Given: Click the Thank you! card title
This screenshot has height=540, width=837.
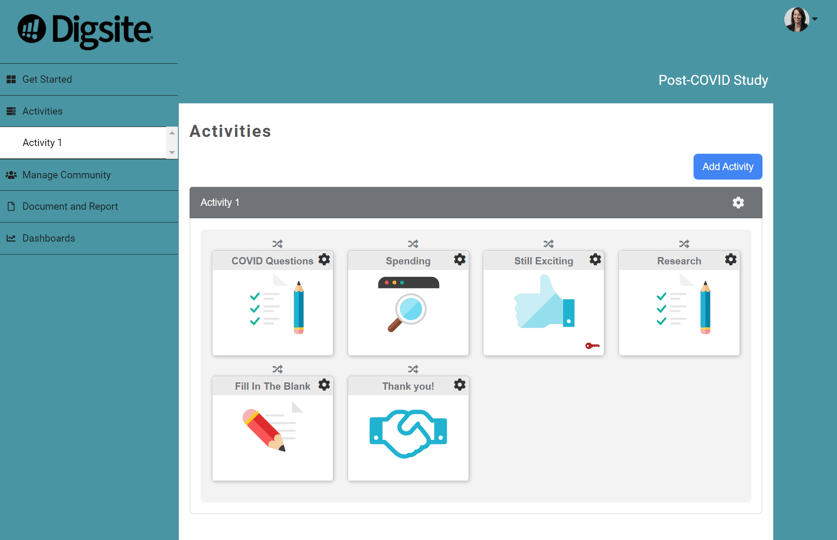Looking at the screenshot, I should (408, 386).
